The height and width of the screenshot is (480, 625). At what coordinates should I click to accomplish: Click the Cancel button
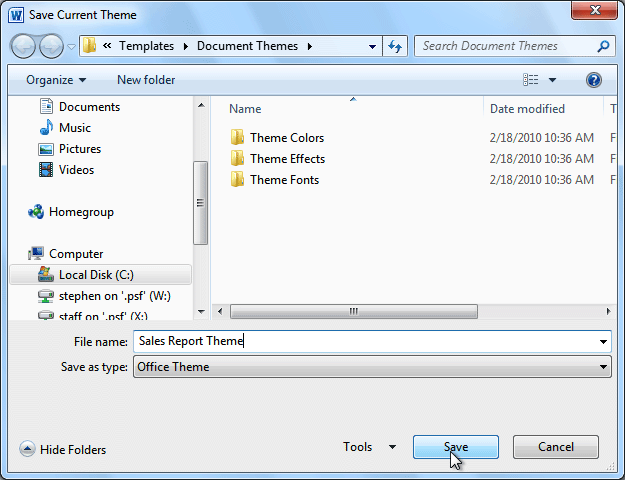pyautogui.click(x=556, y=447)
